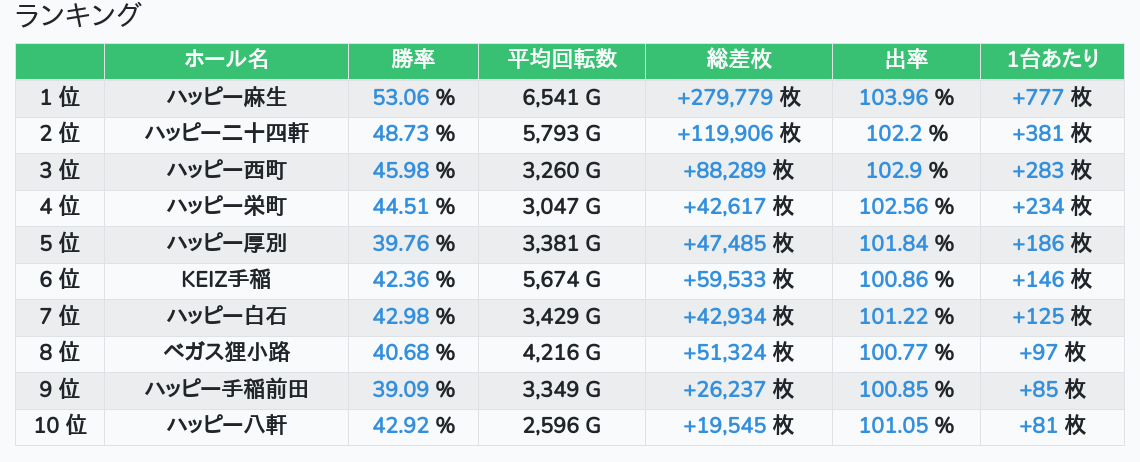
Task: Click the 勝率 column header
Action: [413, 60]
